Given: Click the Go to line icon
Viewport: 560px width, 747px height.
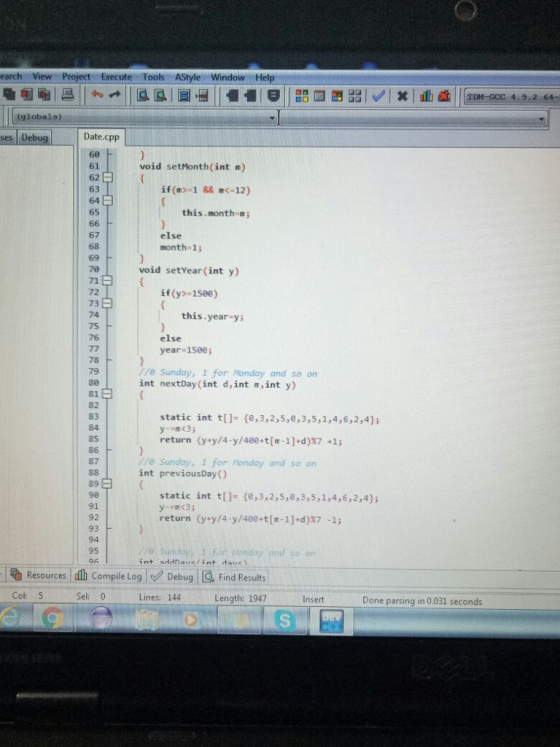Looking at the screenshot, I should 202,96.
